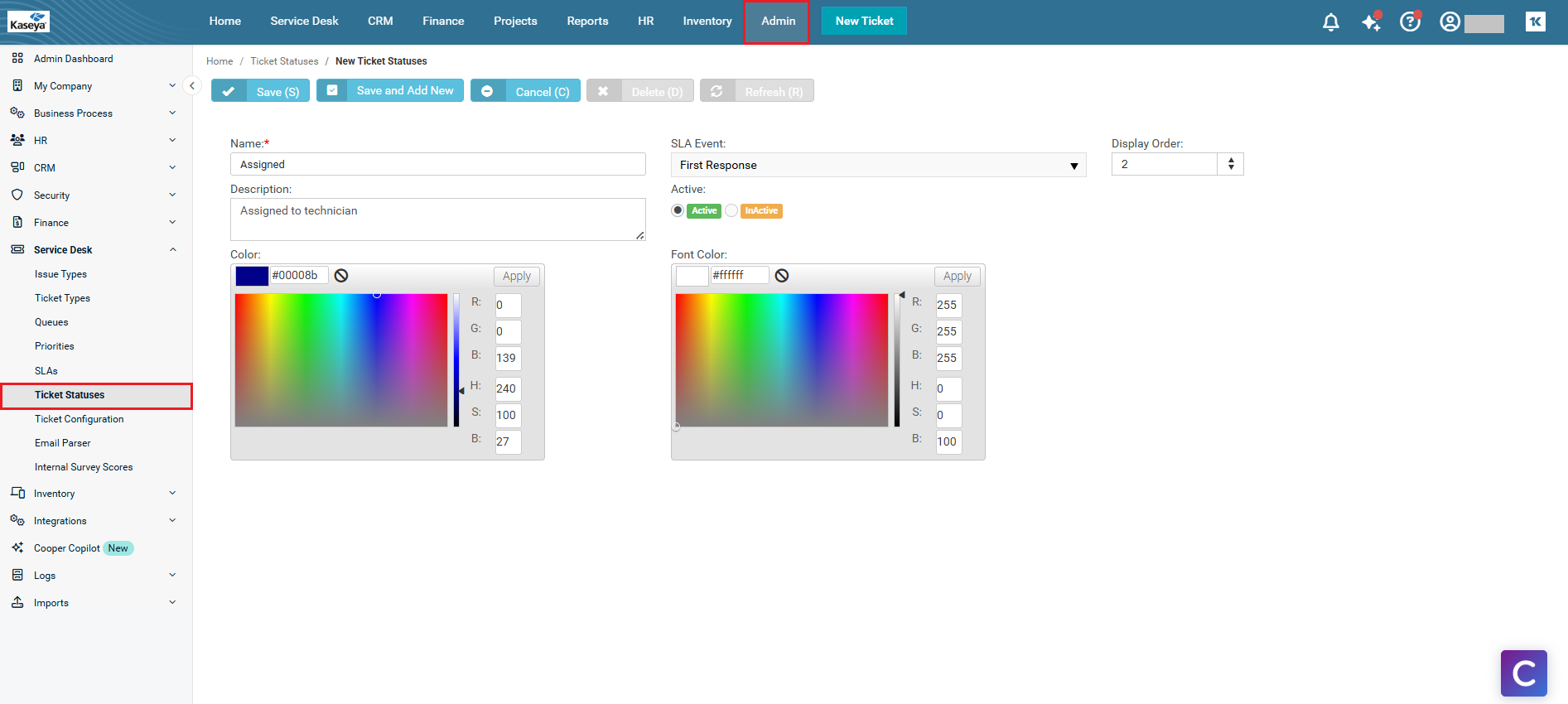This screenshot has width=1568, height=704.
Task: Go to Ticket Configuration in sidebar
Action: click(80, 419)
